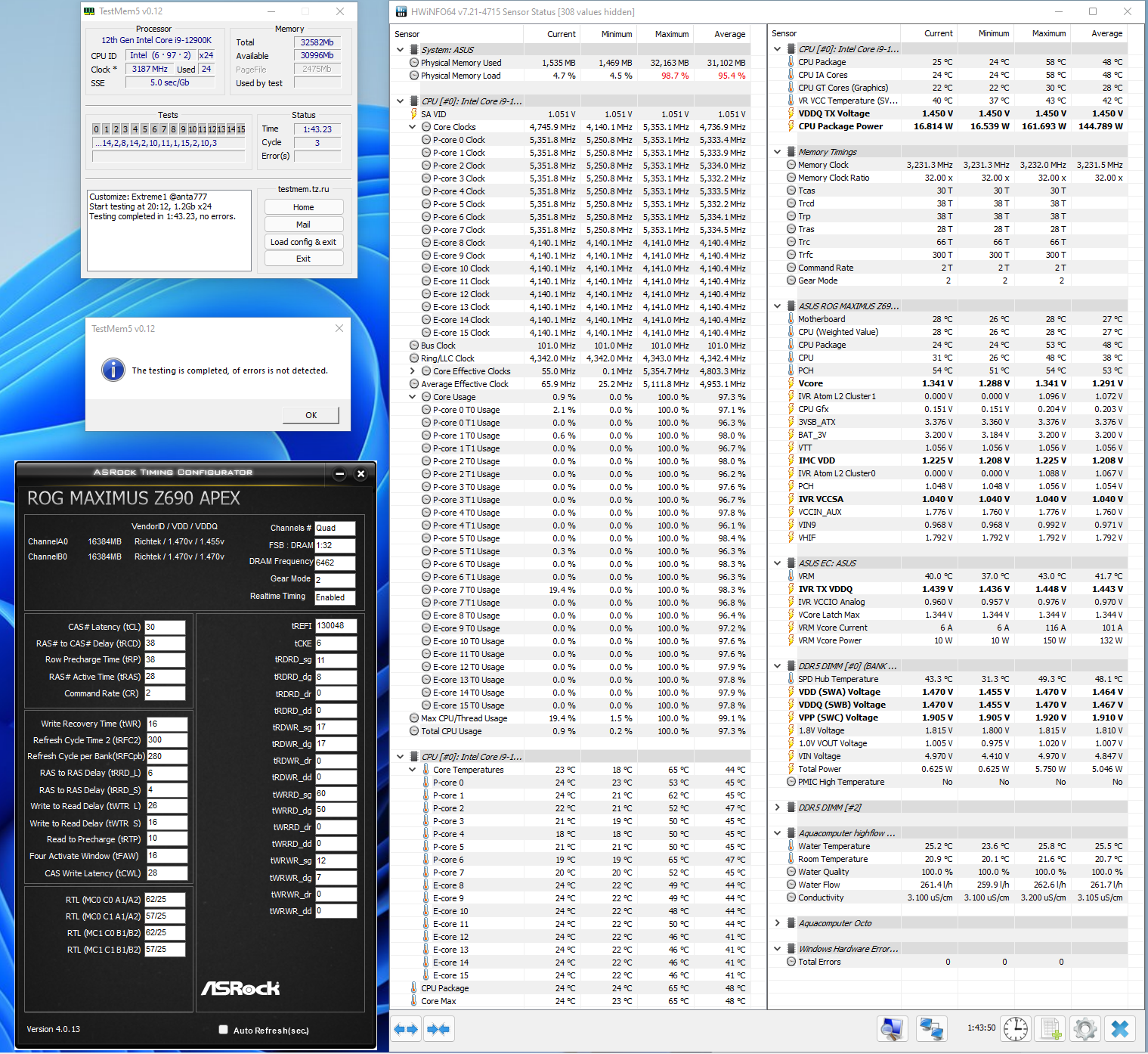Click the log file with green plus icon

pos(1051,1029)
